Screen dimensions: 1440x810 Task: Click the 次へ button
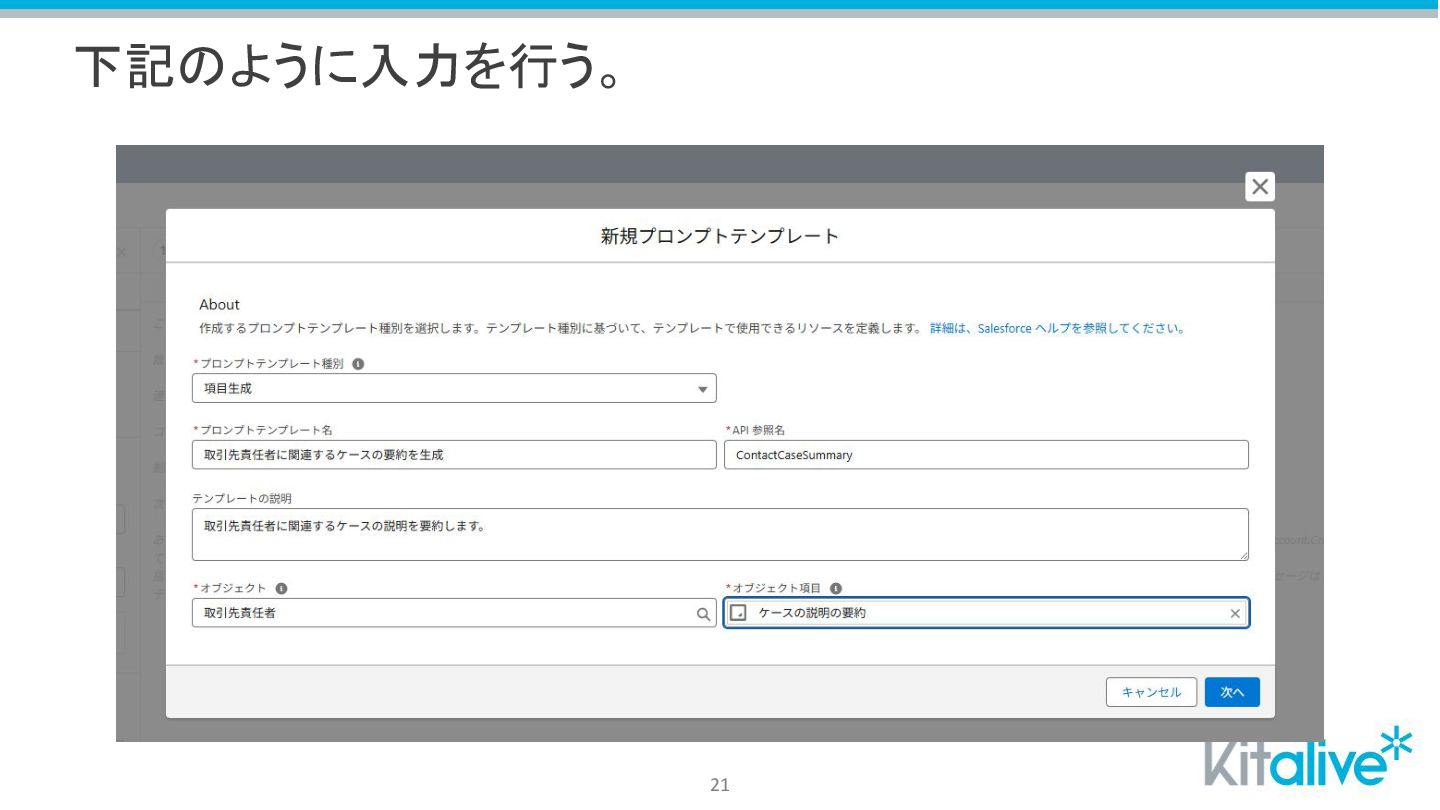(x=1232, y=692)
